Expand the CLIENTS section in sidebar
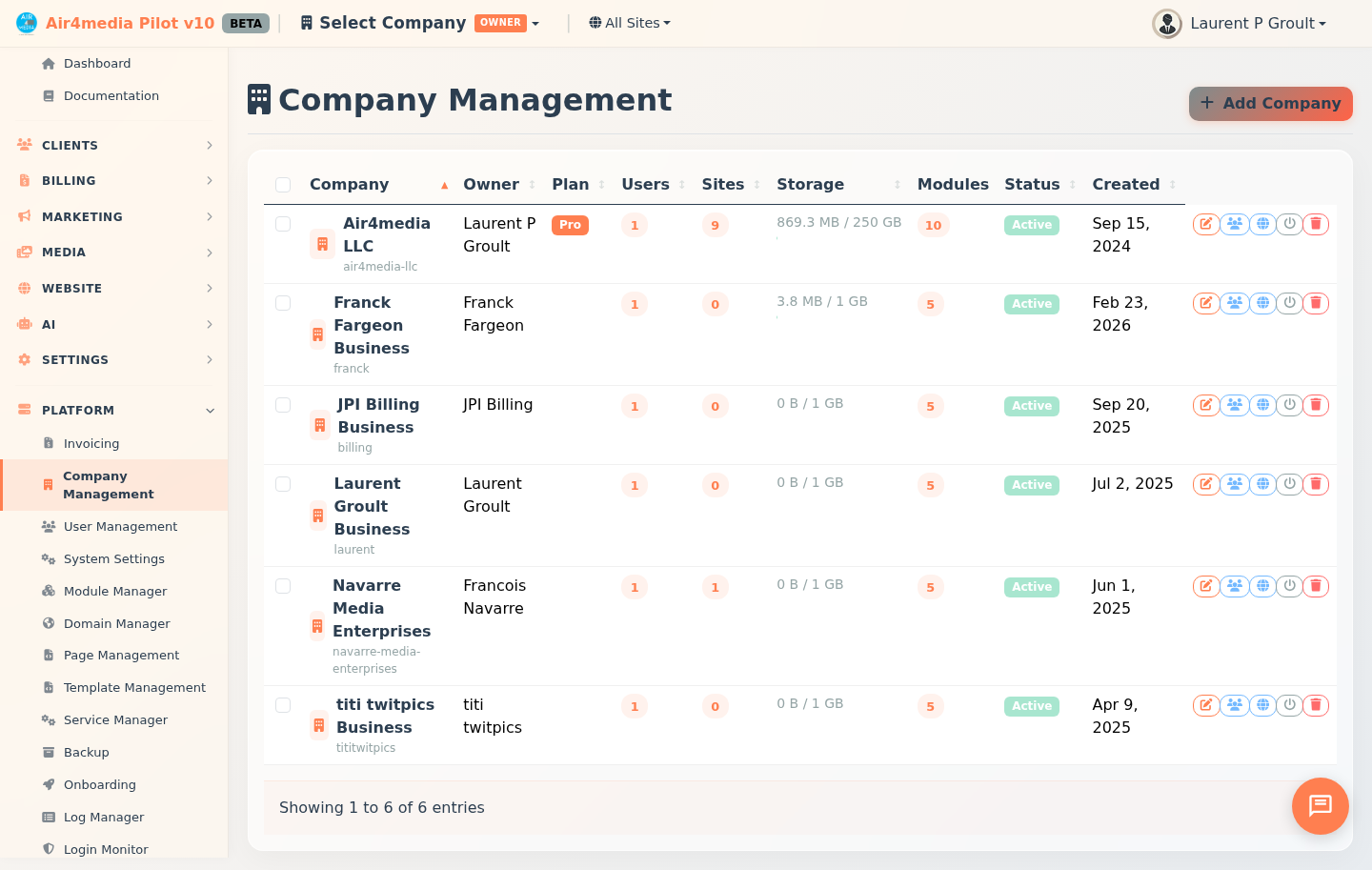1372x870 pixels. click(113, 145)
